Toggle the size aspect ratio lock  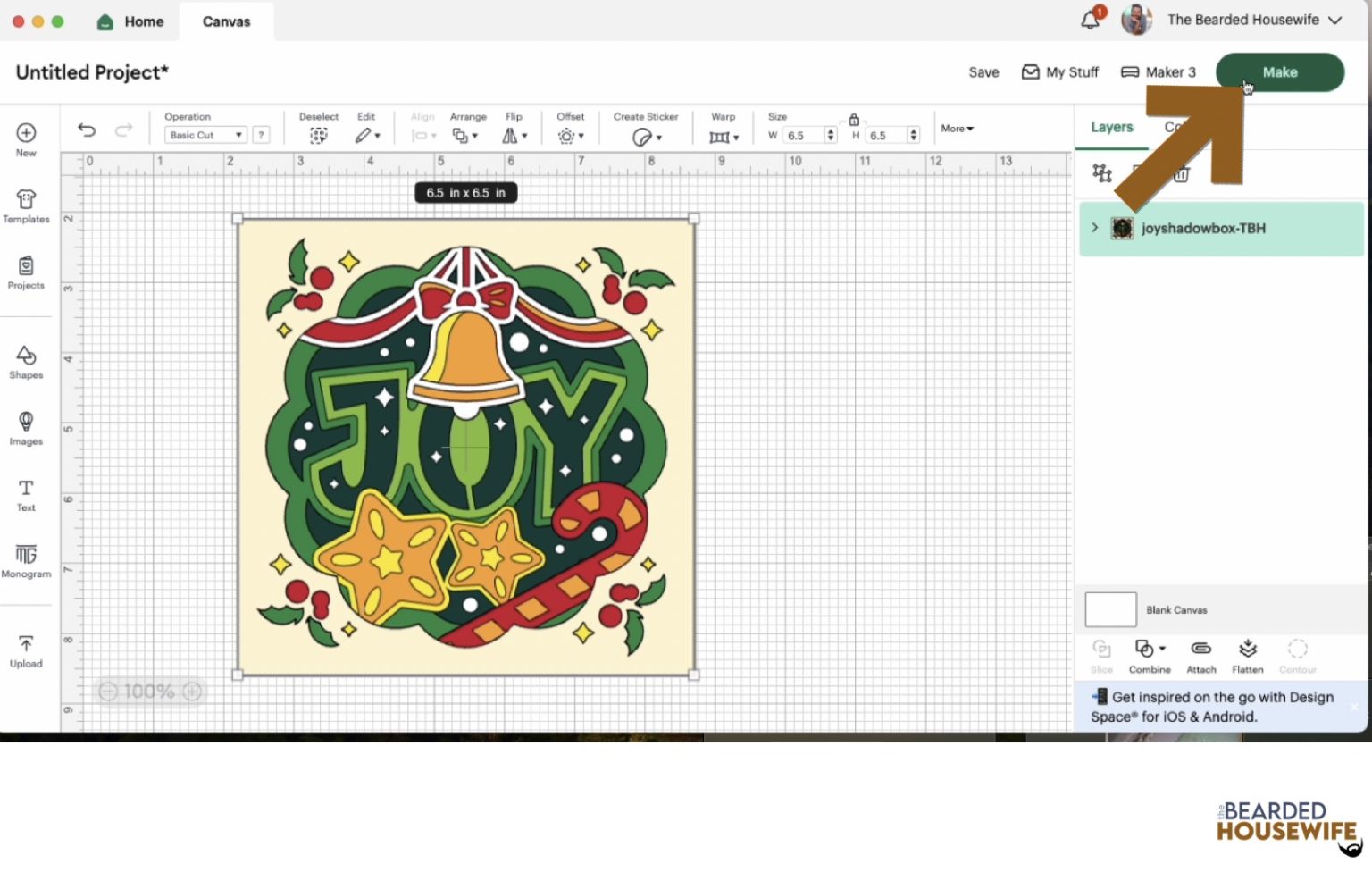854,120
